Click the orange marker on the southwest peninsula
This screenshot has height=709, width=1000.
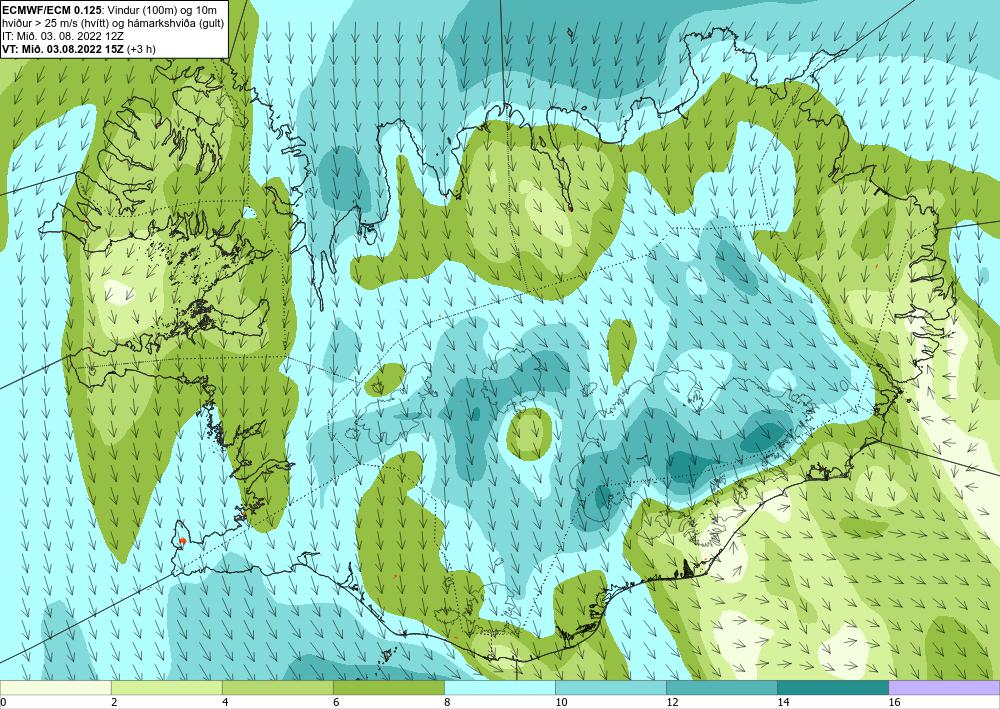coord(182,541)
